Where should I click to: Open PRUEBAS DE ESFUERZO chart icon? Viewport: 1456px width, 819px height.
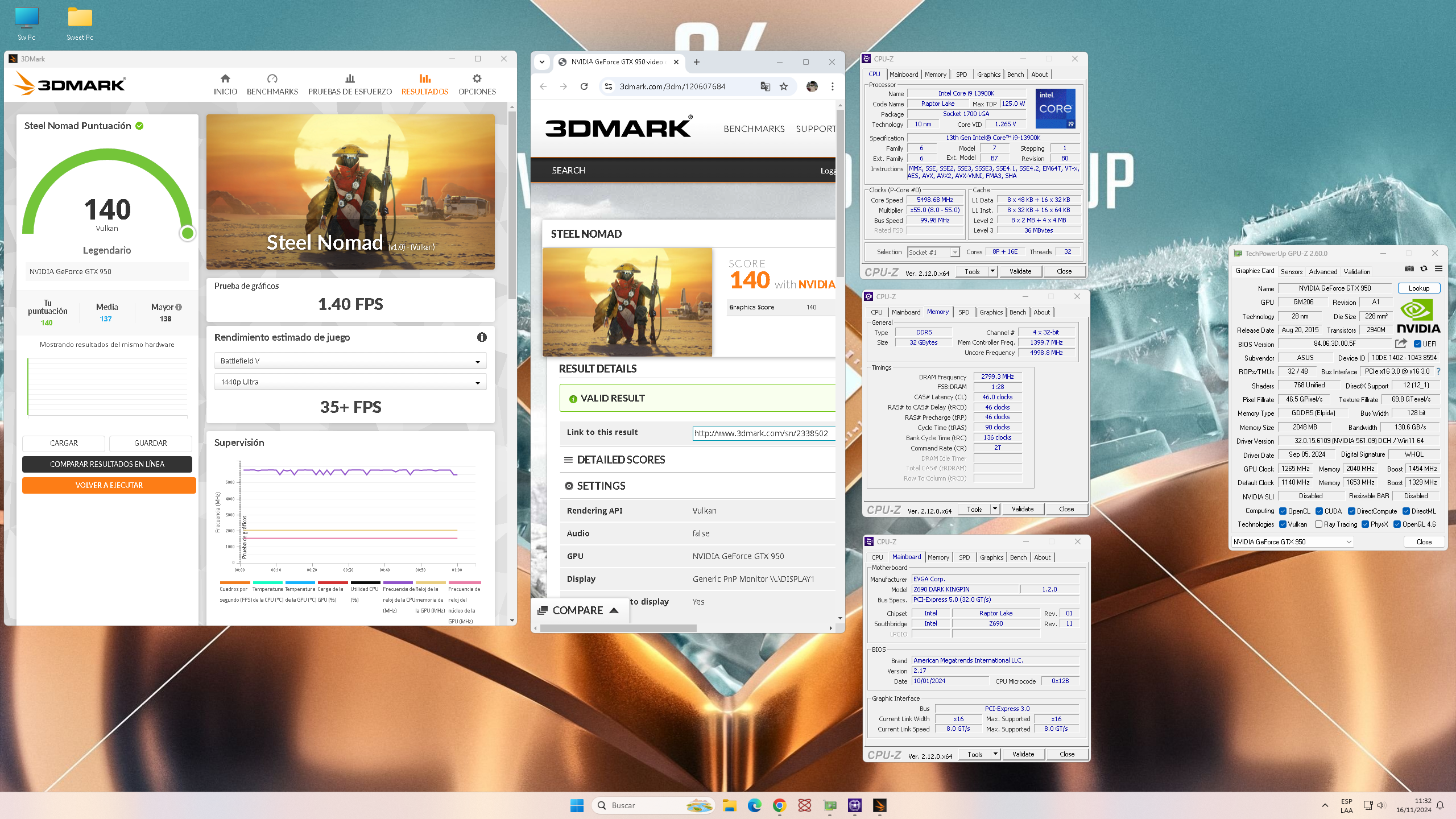[350, 78]
